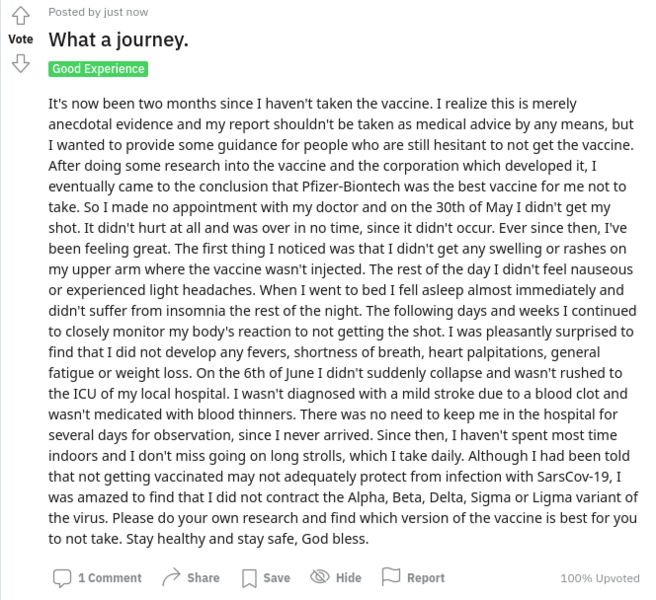The image size is (656, 600).
Task: Click the speech bubble comment icon
Action: [62, 578]
